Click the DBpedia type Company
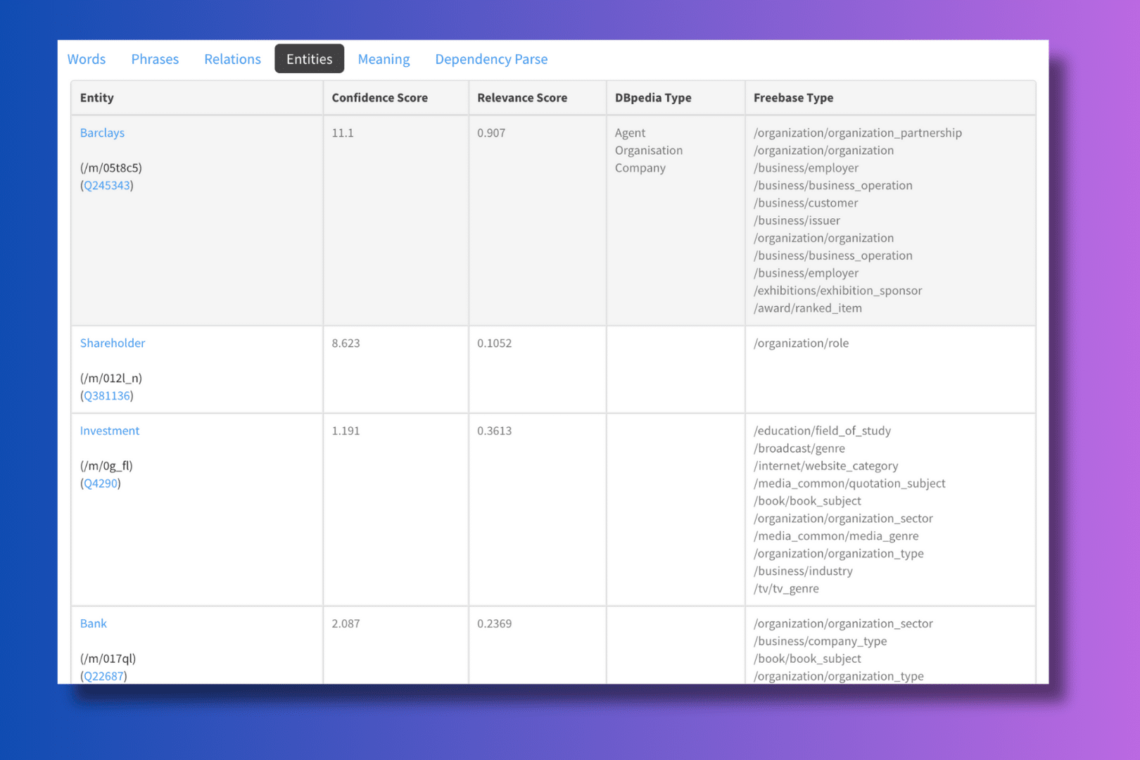 point(640,167)
